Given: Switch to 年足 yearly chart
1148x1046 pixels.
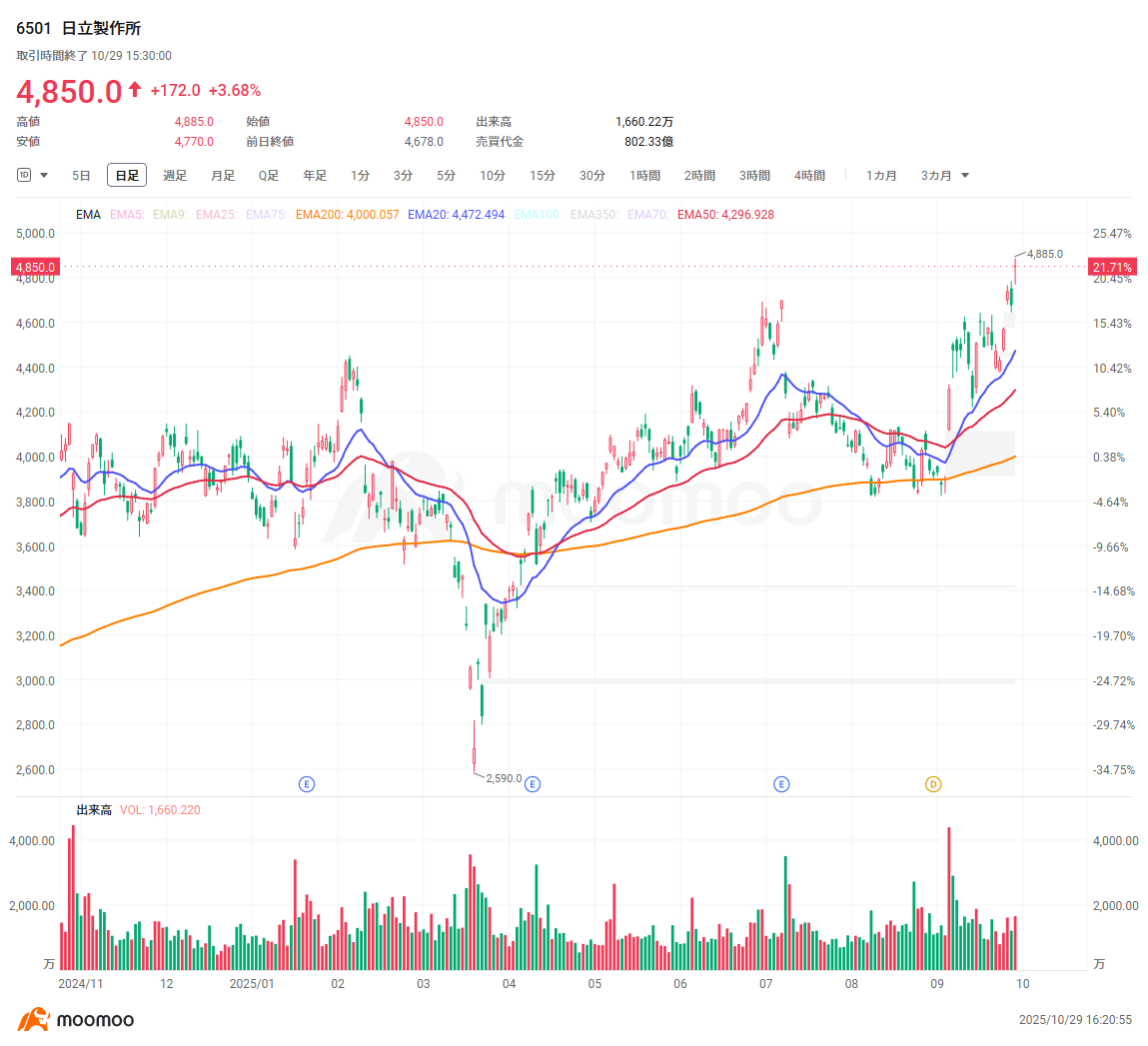Looking at the screenshot, I should 315,176.
